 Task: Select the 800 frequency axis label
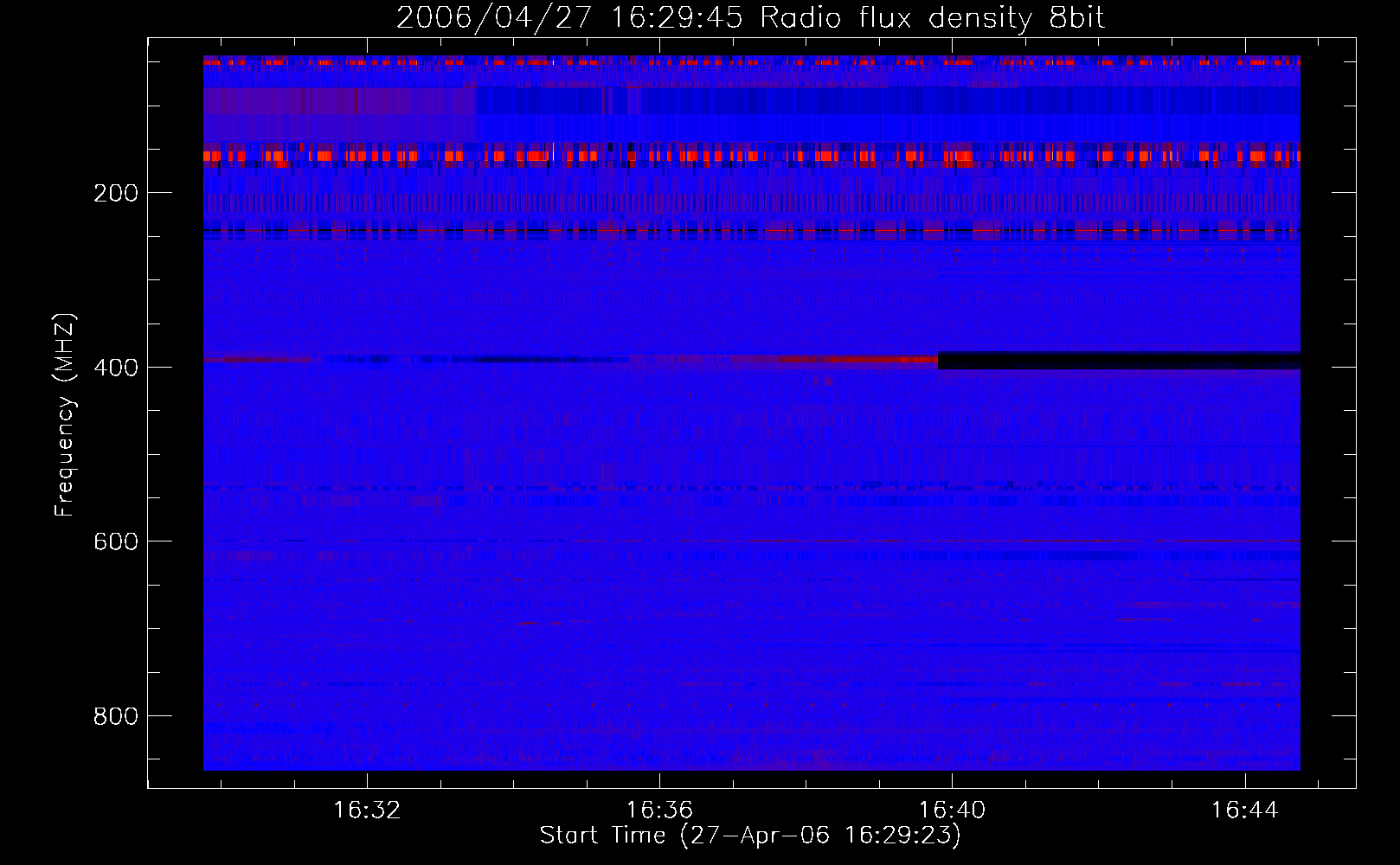(116, 716)
